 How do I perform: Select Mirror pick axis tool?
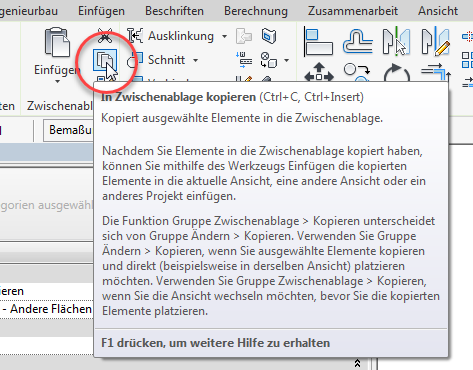[396, 41]
